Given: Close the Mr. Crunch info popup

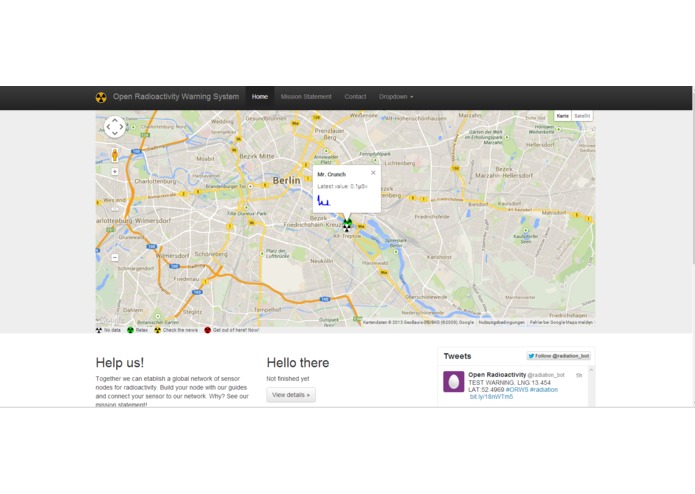Looking at the screenshot, I should pyautogui.click(x=373, y=173).
